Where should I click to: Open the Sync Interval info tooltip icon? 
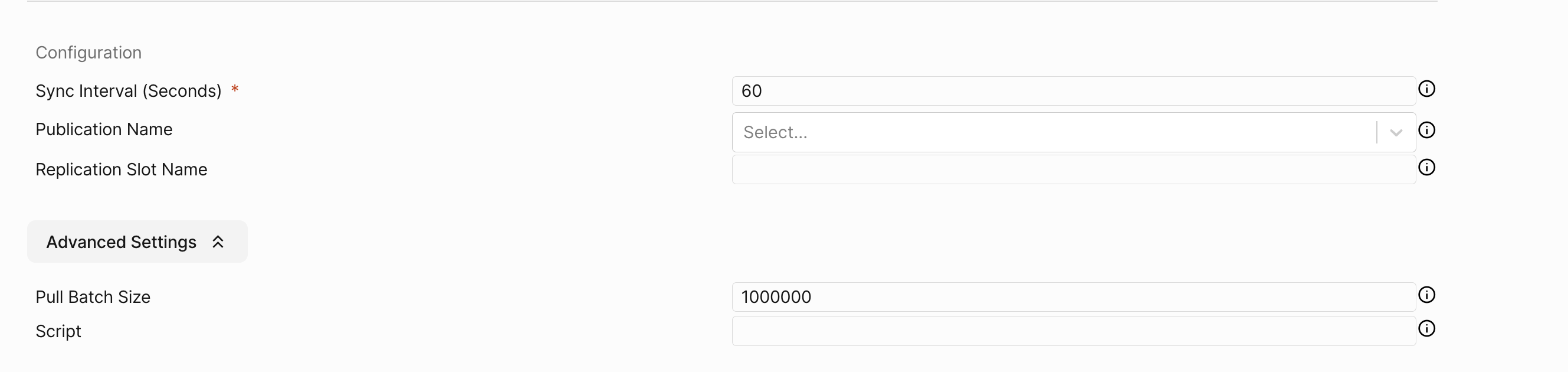pos(1427,89)
